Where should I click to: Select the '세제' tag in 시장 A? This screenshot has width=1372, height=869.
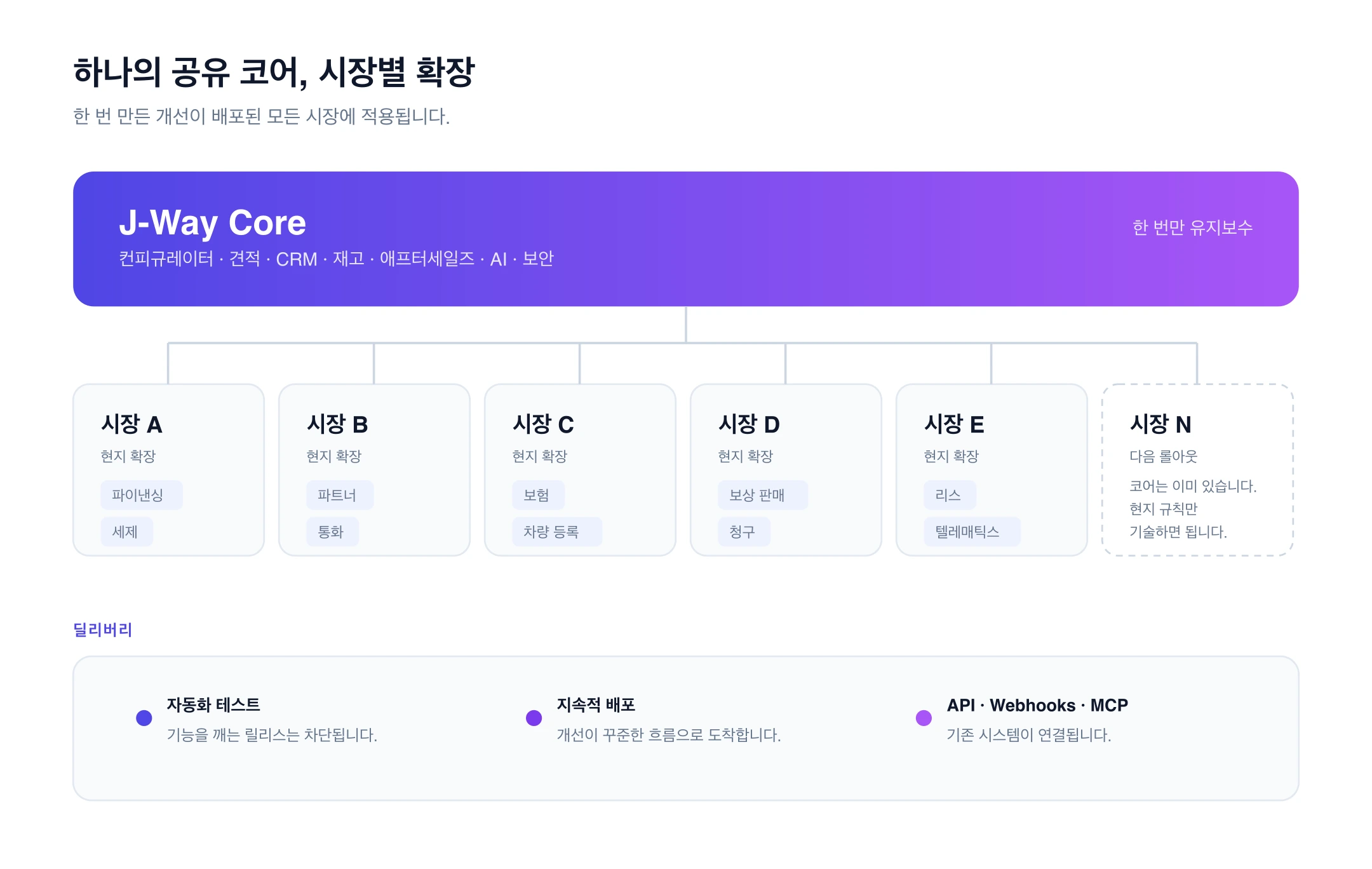[126, 532]
